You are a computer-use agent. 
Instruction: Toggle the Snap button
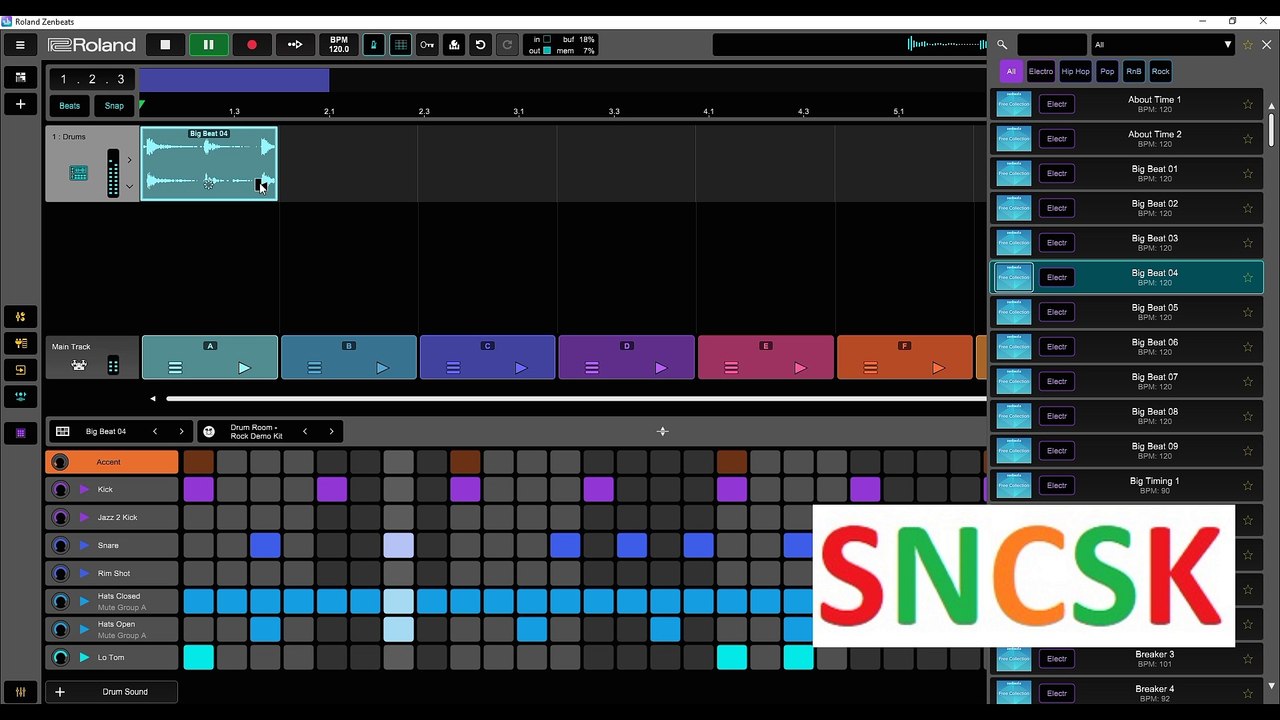114,105
